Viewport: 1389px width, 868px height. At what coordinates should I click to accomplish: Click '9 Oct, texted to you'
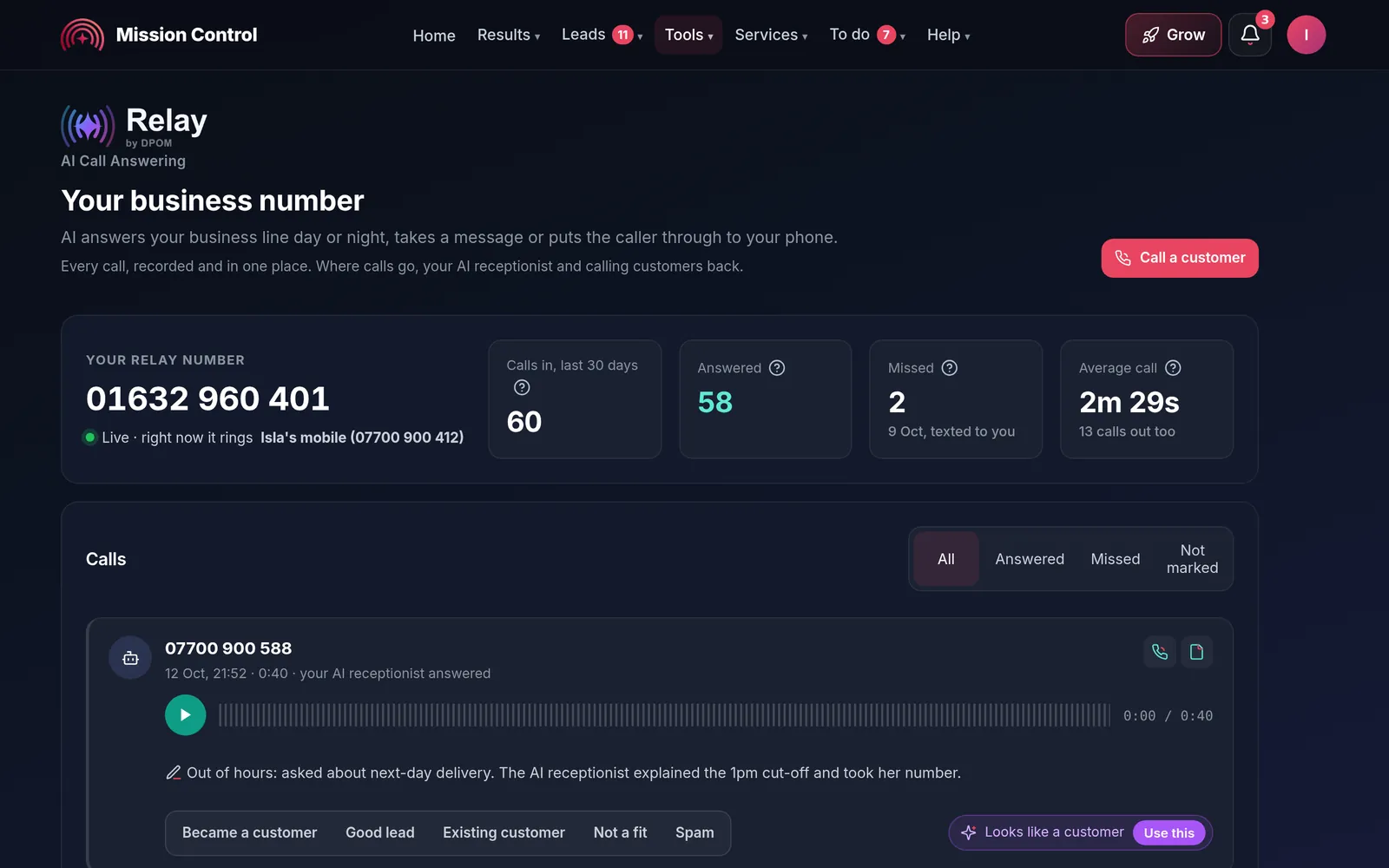tap(951, 431)
